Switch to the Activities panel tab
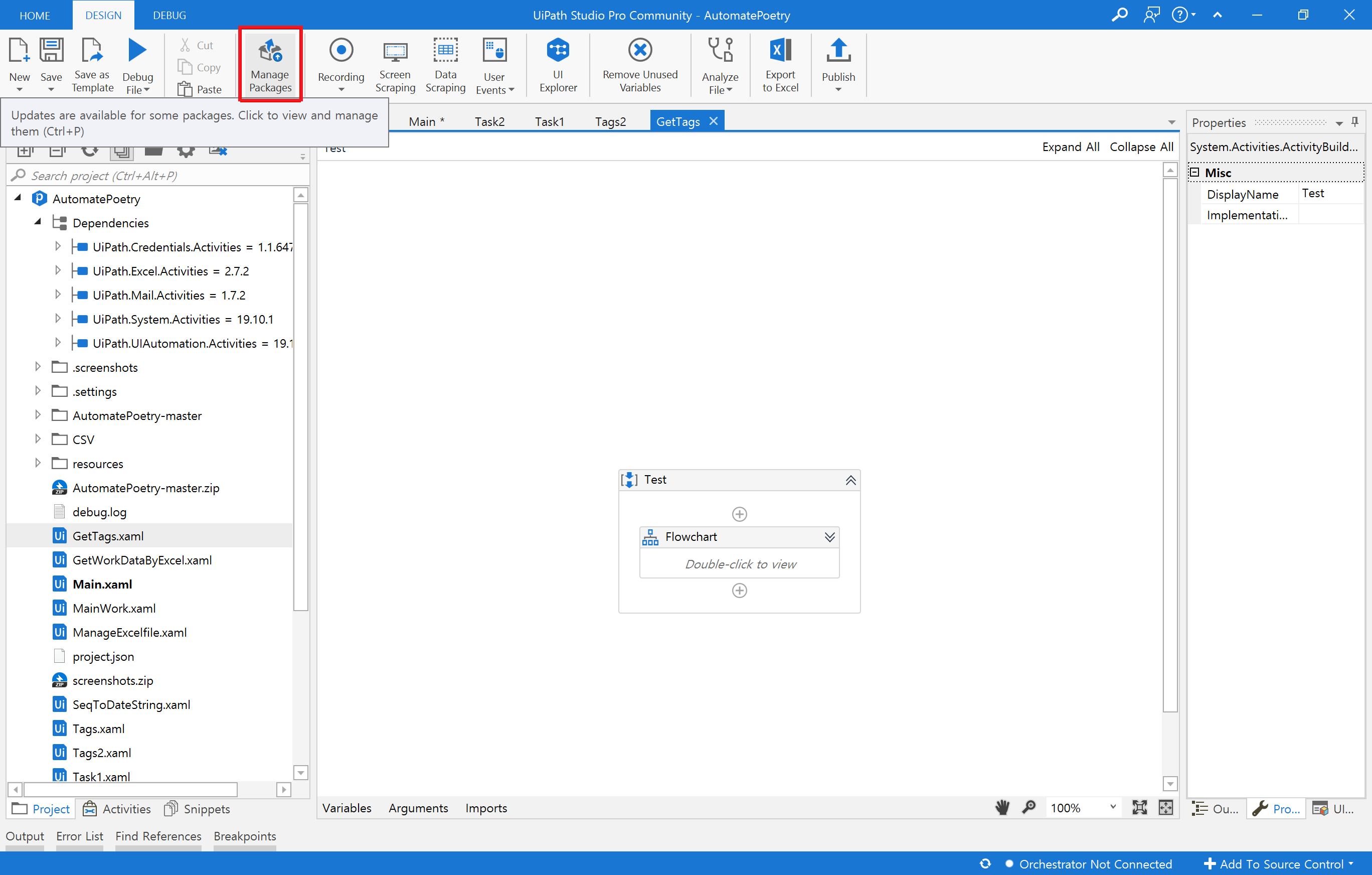The image size is (1372, 875). click(x=117, y=808)
